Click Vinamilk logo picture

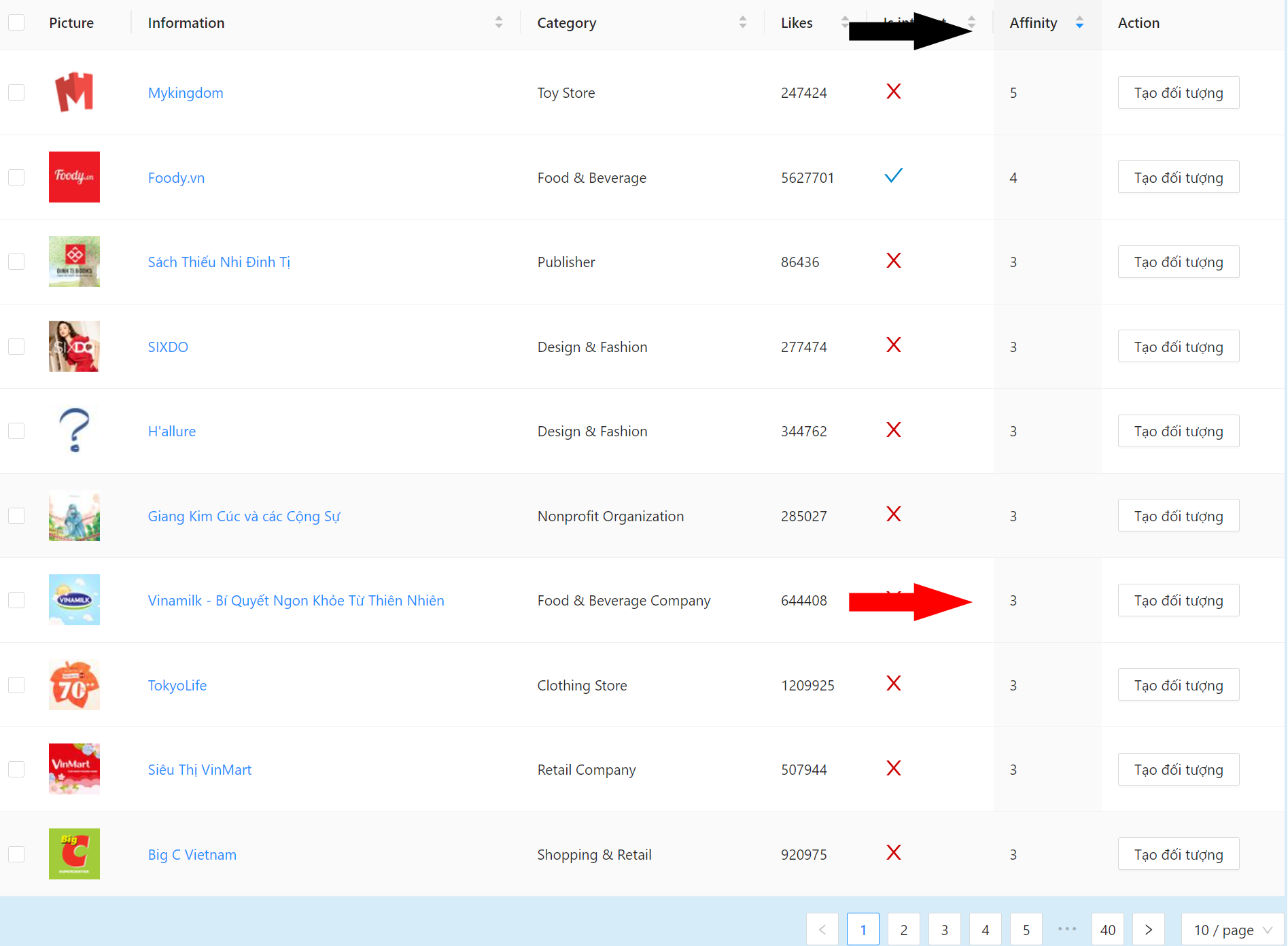pos(74,600)
